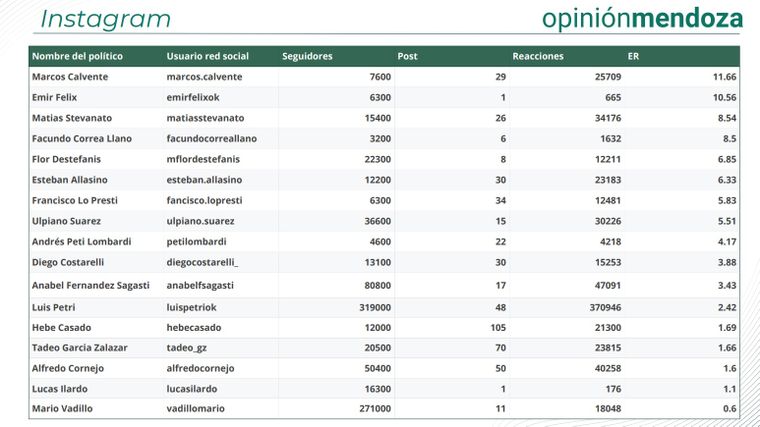Select Ulpiano Suarez's followers value 36600
Image resolution: width=760 pixels, height=427 pixels.
coord(374,221)
